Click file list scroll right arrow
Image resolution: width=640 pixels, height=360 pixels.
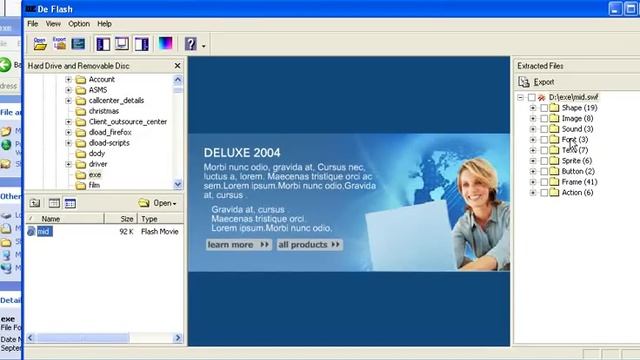pos(178,338)
